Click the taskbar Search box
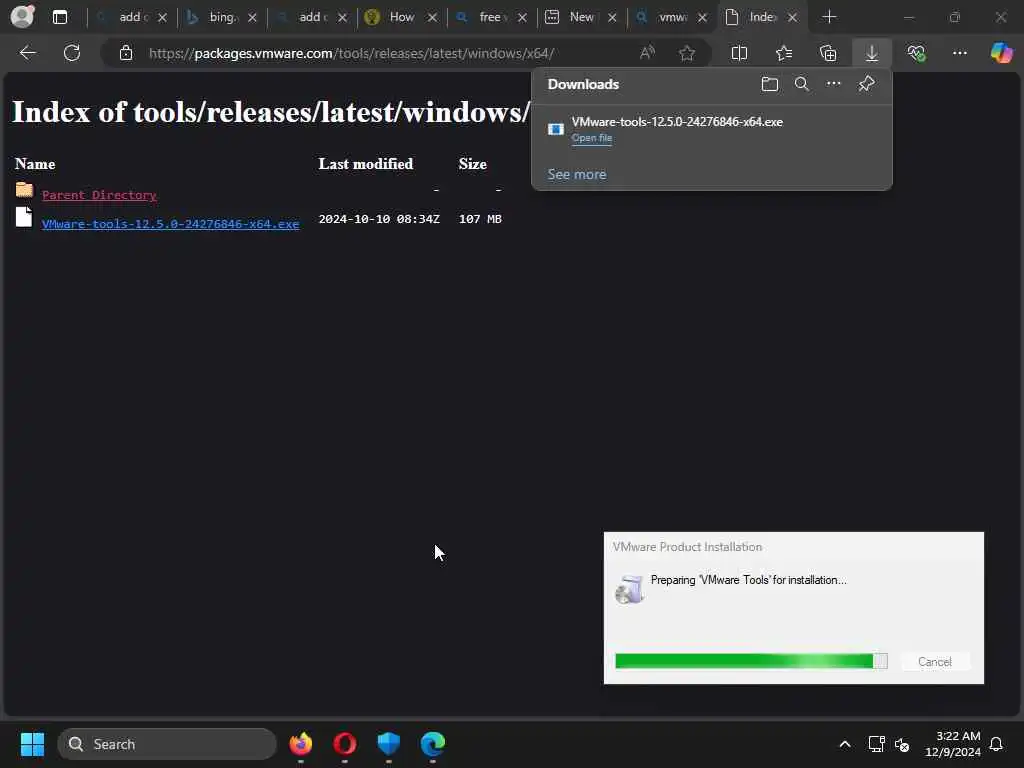 tap(167, 744)
